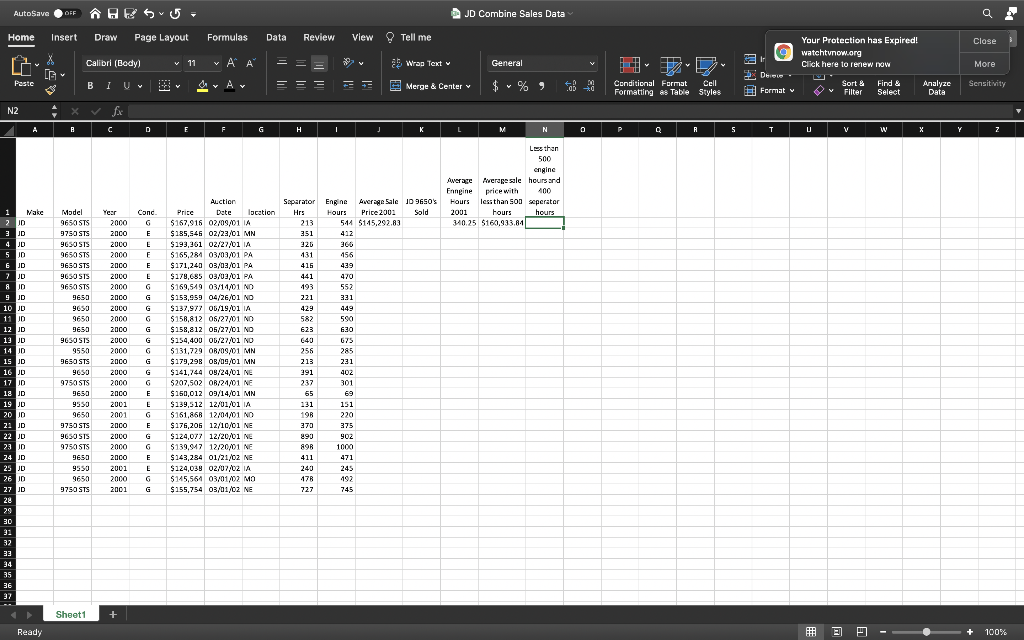
Task: Click the Increase Font Size icon
Action: (x=229, y=63)
